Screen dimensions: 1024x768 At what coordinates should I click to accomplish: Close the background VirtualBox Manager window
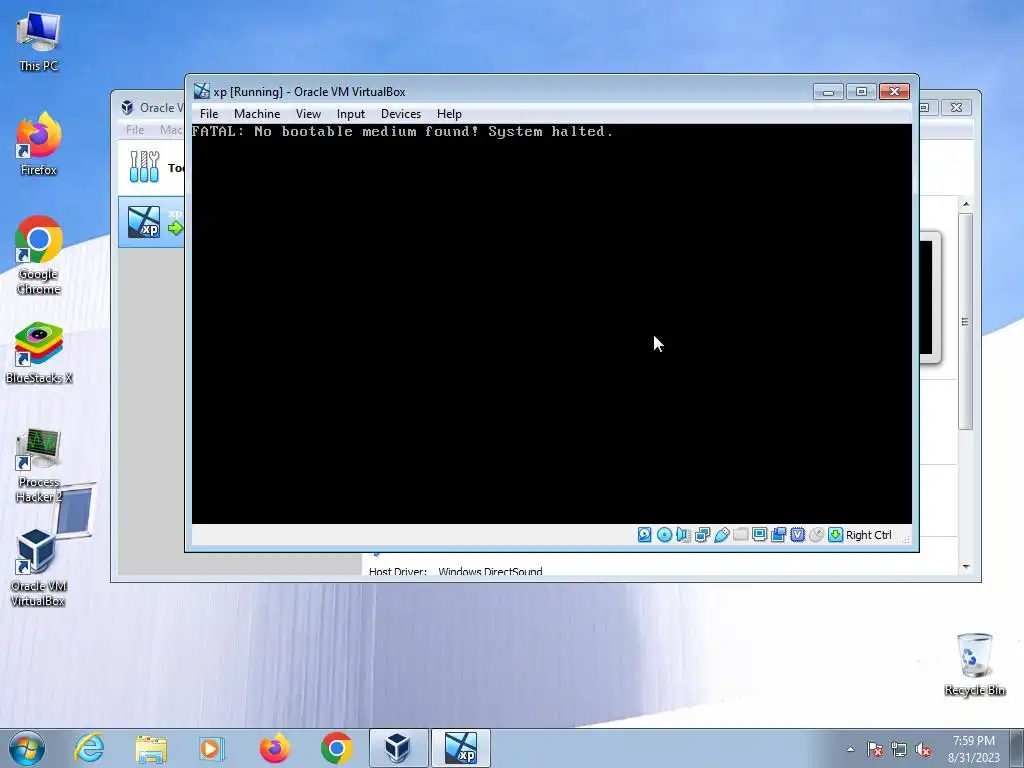(957, 107)
